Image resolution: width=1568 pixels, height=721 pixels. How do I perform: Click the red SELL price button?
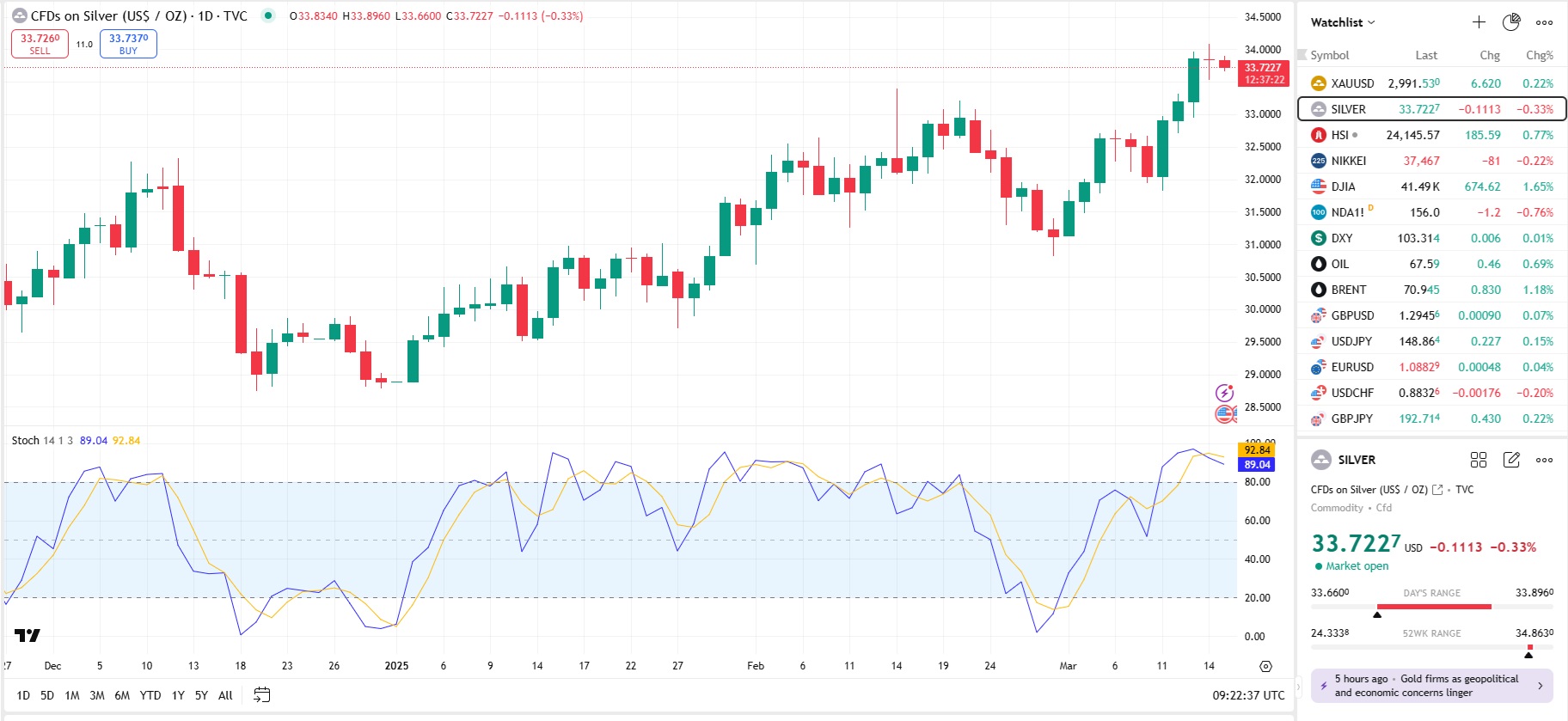(40, 44)
